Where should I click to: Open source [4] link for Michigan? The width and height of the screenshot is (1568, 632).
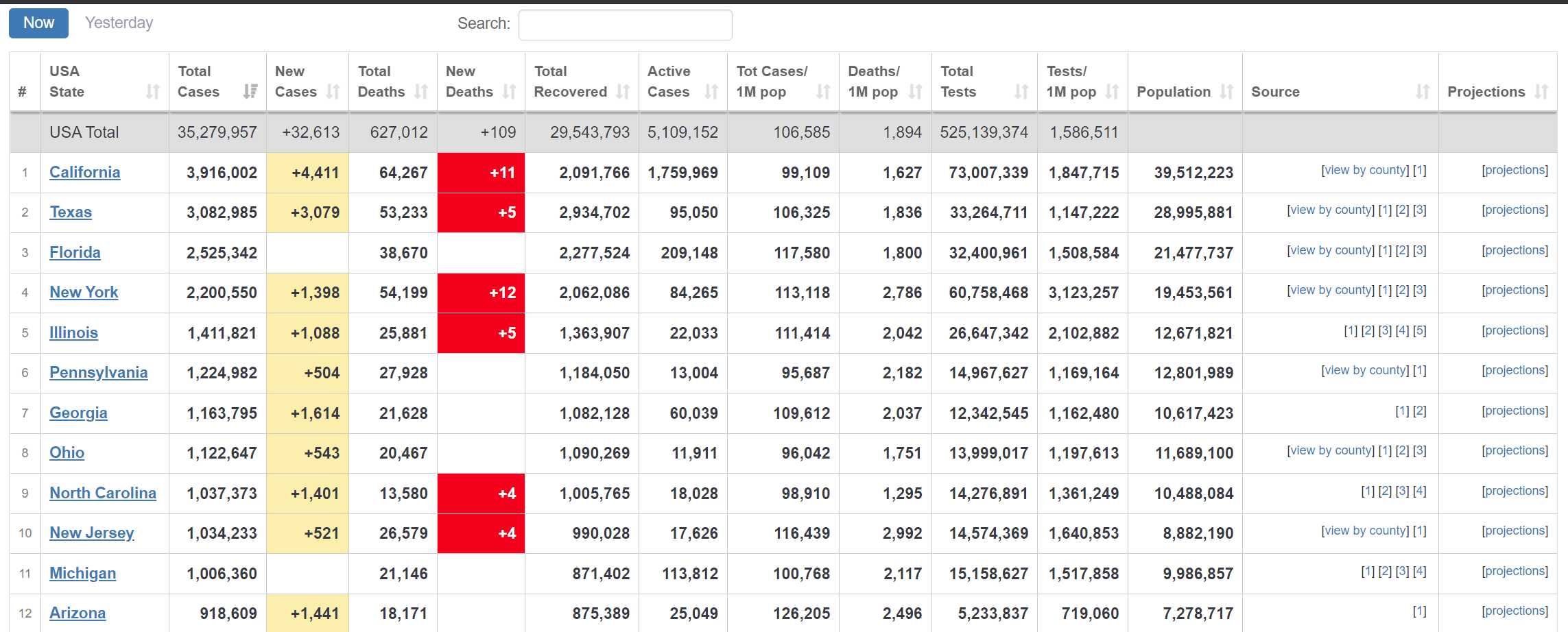click(1420, 572)
